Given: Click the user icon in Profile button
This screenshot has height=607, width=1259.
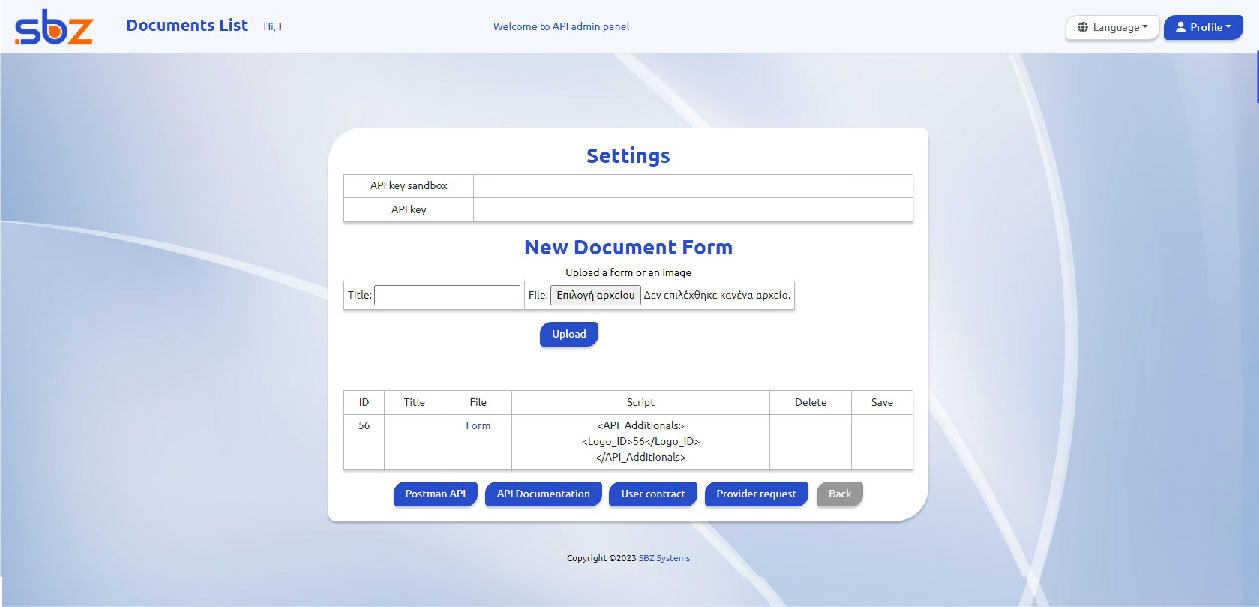Looking at the screenshot, I should 1180,27.
